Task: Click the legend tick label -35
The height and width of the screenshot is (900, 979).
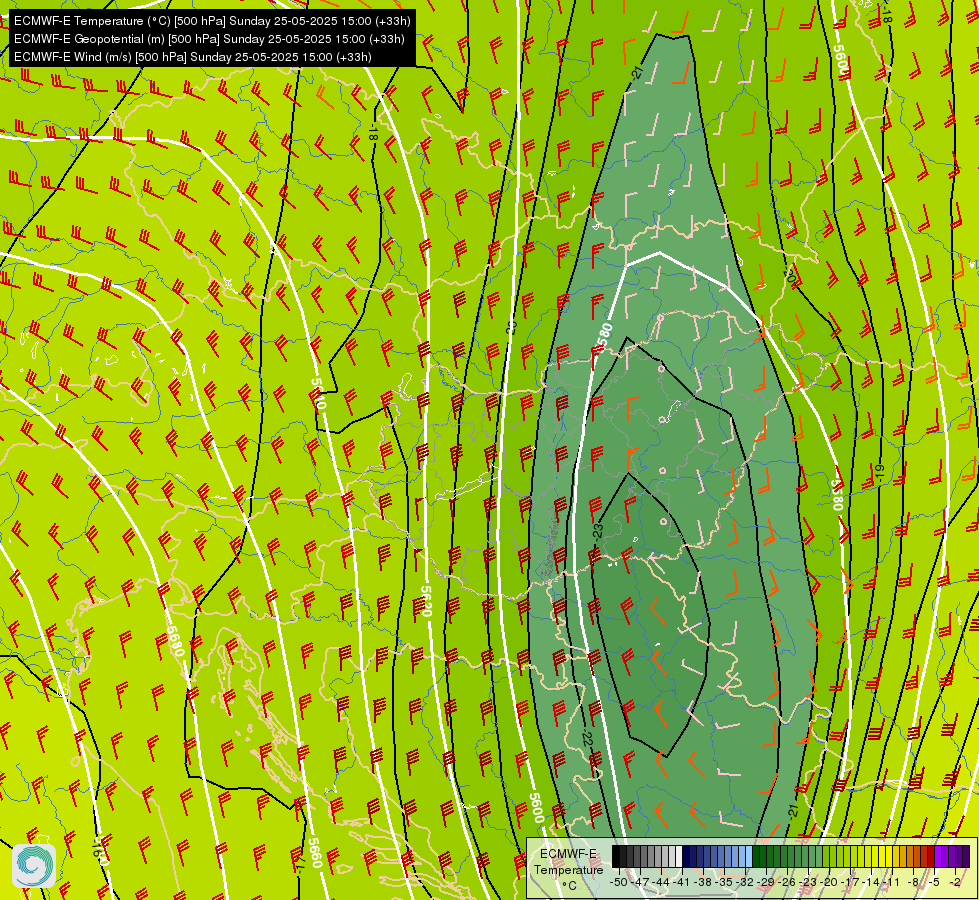Action: pos(724,882)
